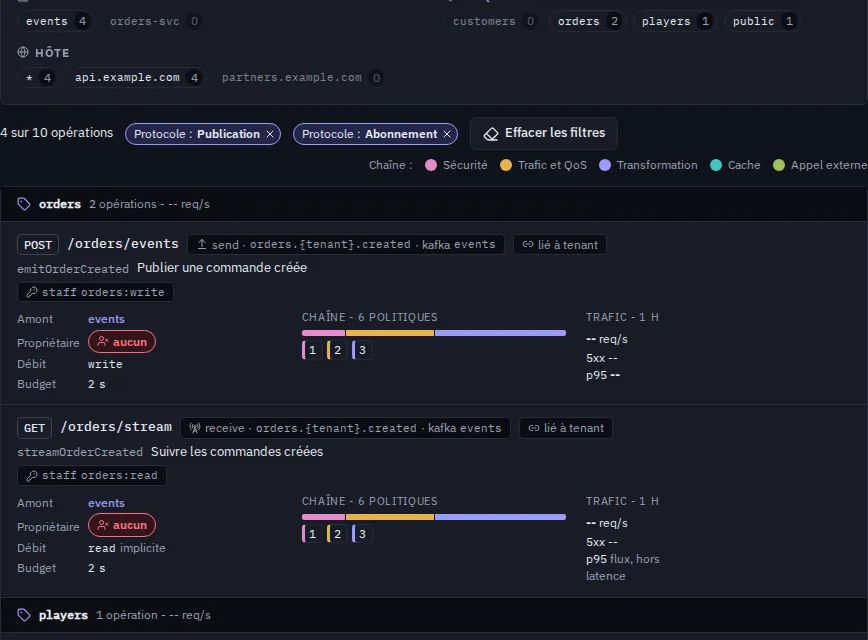868x640 pixels.
Task: Expand policy group 3 in /orders/stream chain
Action: coord(361,534)
